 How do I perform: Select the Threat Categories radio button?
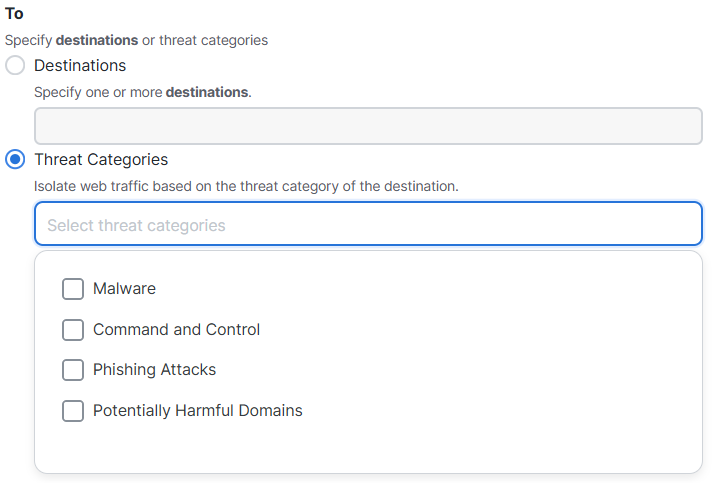click(x=15, y=160)
